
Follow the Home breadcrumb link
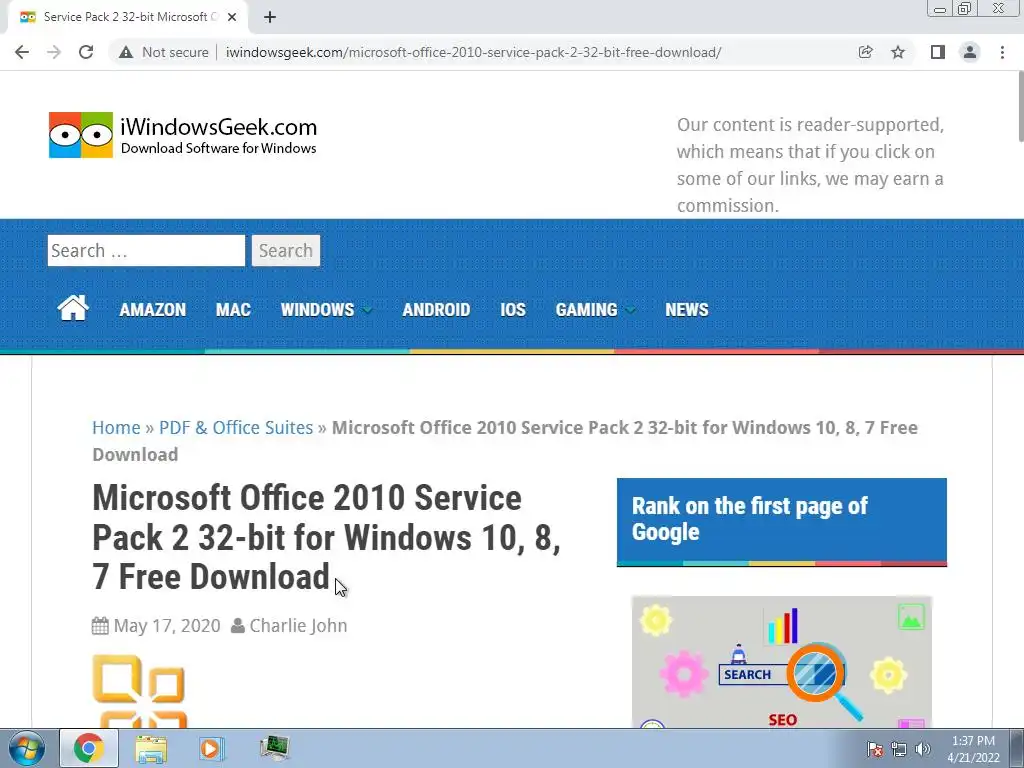116,427
